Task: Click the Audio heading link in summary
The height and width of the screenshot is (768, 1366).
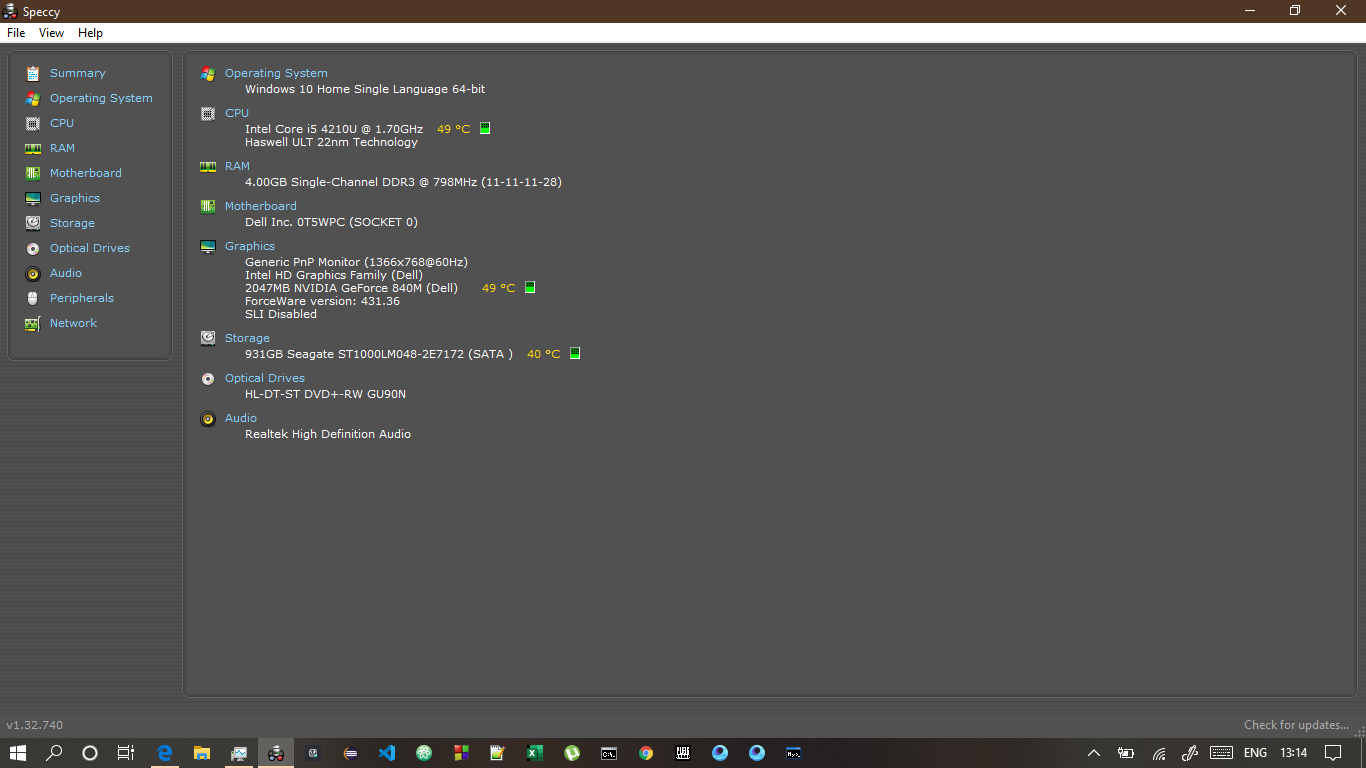Action: 241,418
